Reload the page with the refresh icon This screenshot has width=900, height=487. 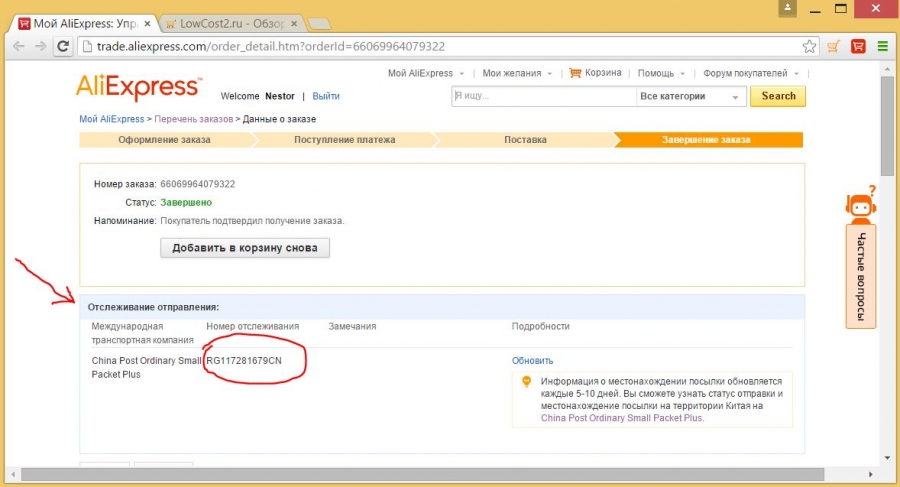[x=63, y=47]
